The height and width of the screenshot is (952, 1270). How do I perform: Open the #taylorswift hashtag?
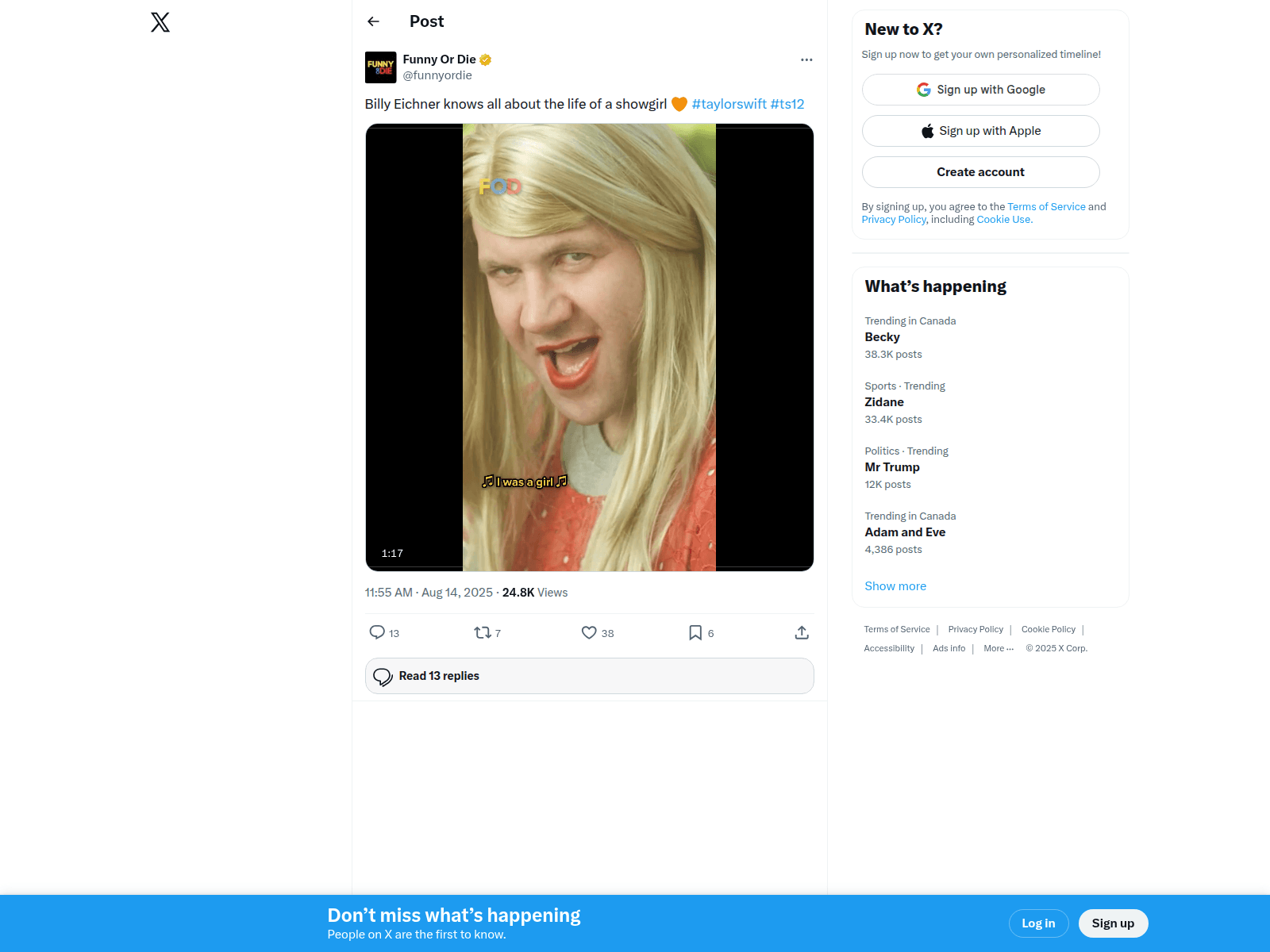[729, 104]
